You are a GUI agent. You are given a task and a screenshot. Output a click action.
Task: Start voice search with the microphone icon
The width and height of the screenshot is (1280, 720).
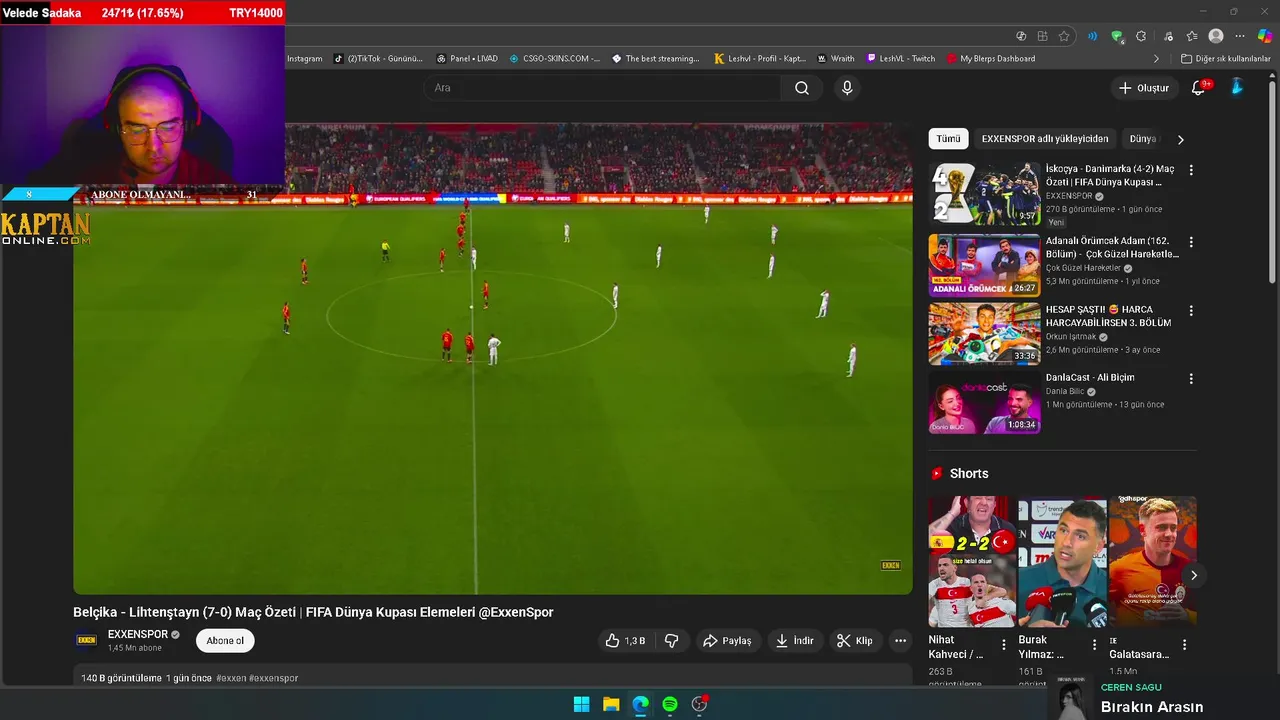point(847,88)
